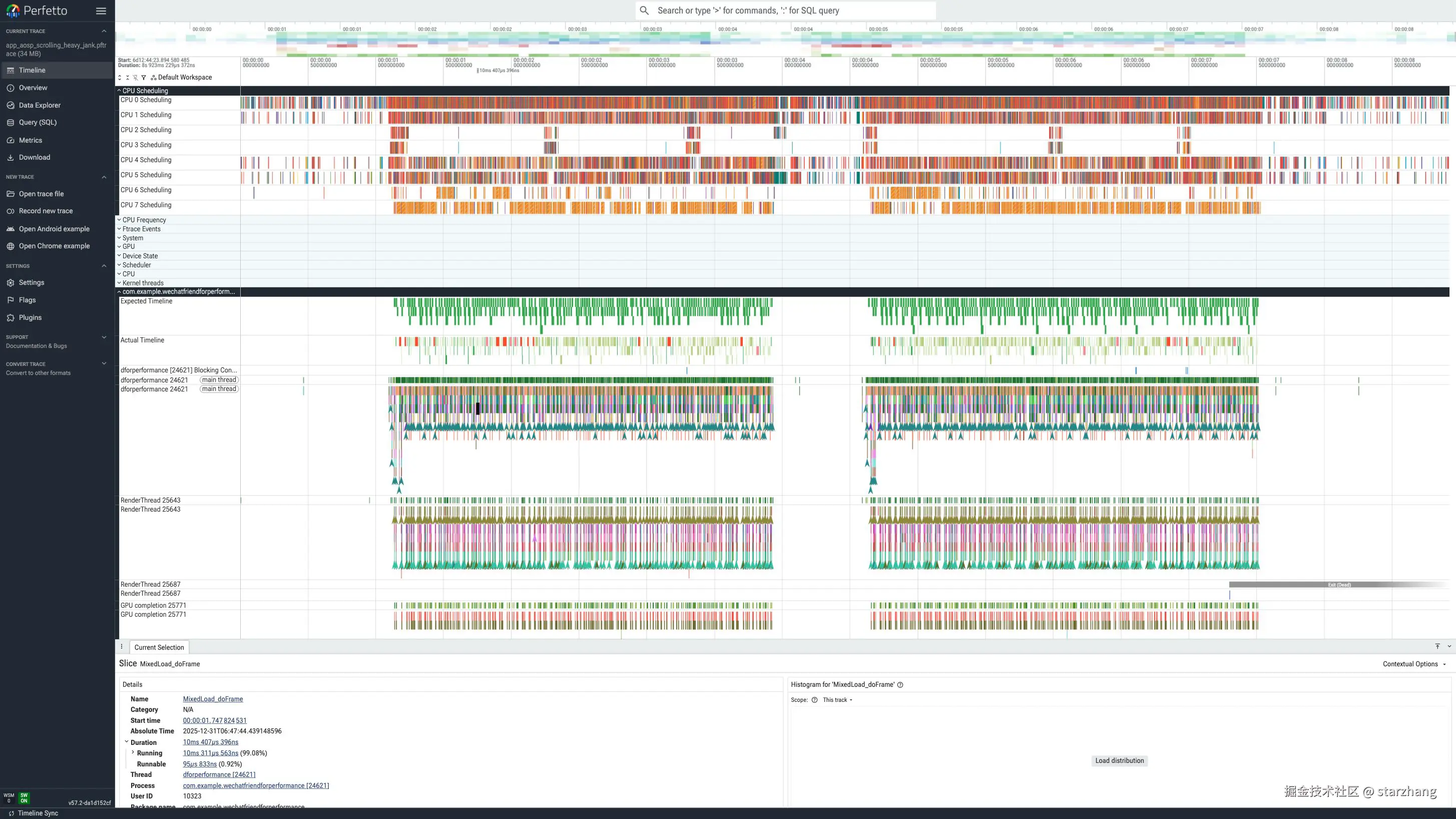1456x819 pixels.
Task: Expand the Convert Trace sidebar section
Action: [x=104, y=363]
